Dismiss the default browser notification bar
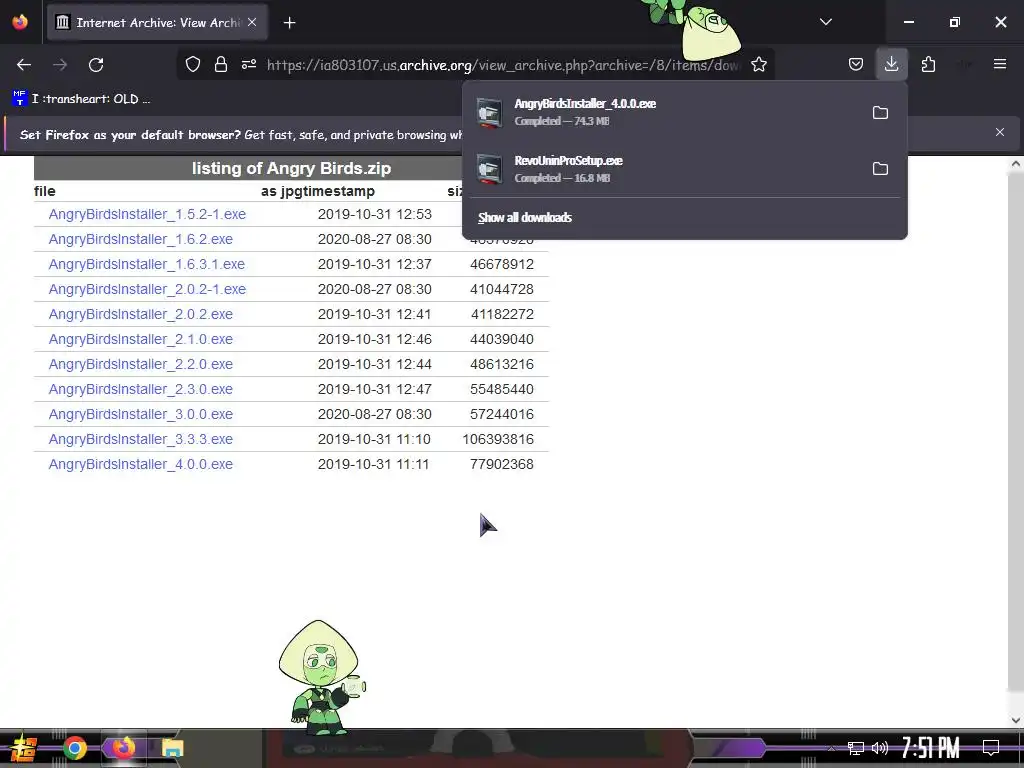This screenshot has height=768, width=1024. (1000, 132)
